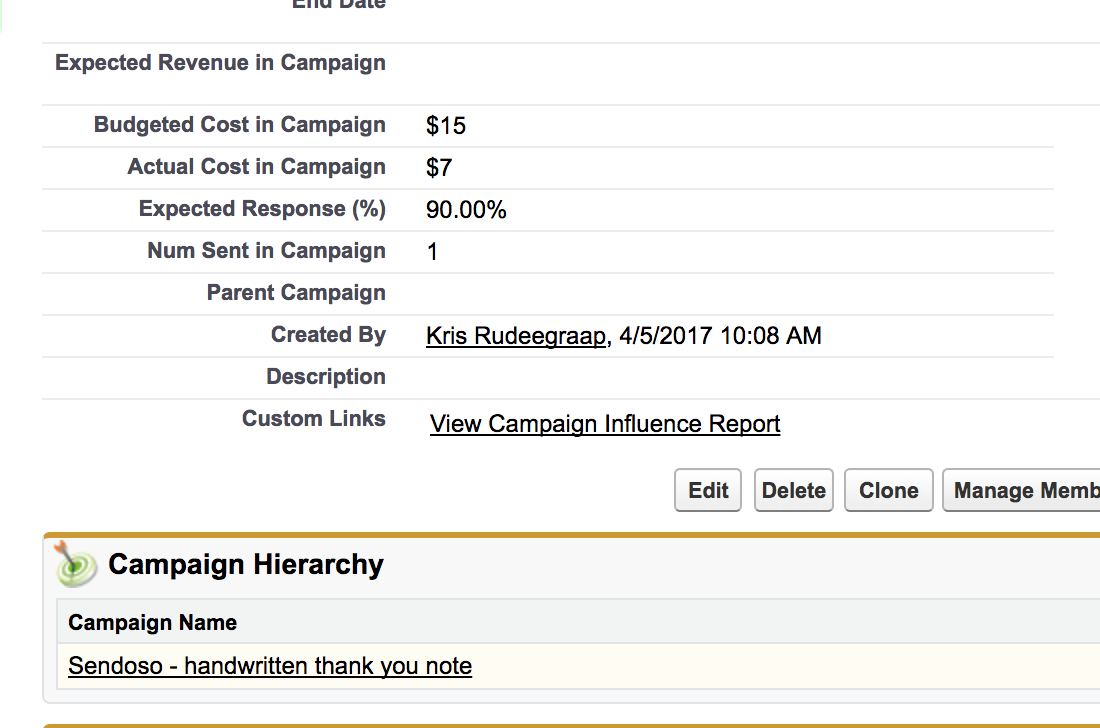The height and width of the screenshot is (728, 1100).
Task: Click the Campaign Name column header
Action: (153, 623)
